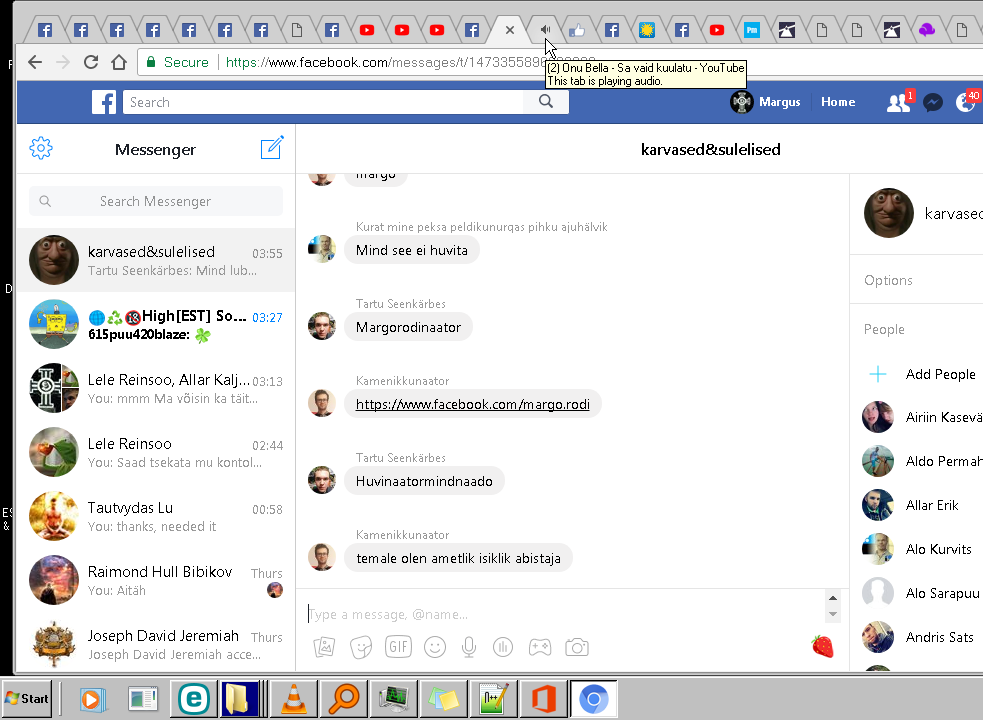Reload the page

pos(91,62)
